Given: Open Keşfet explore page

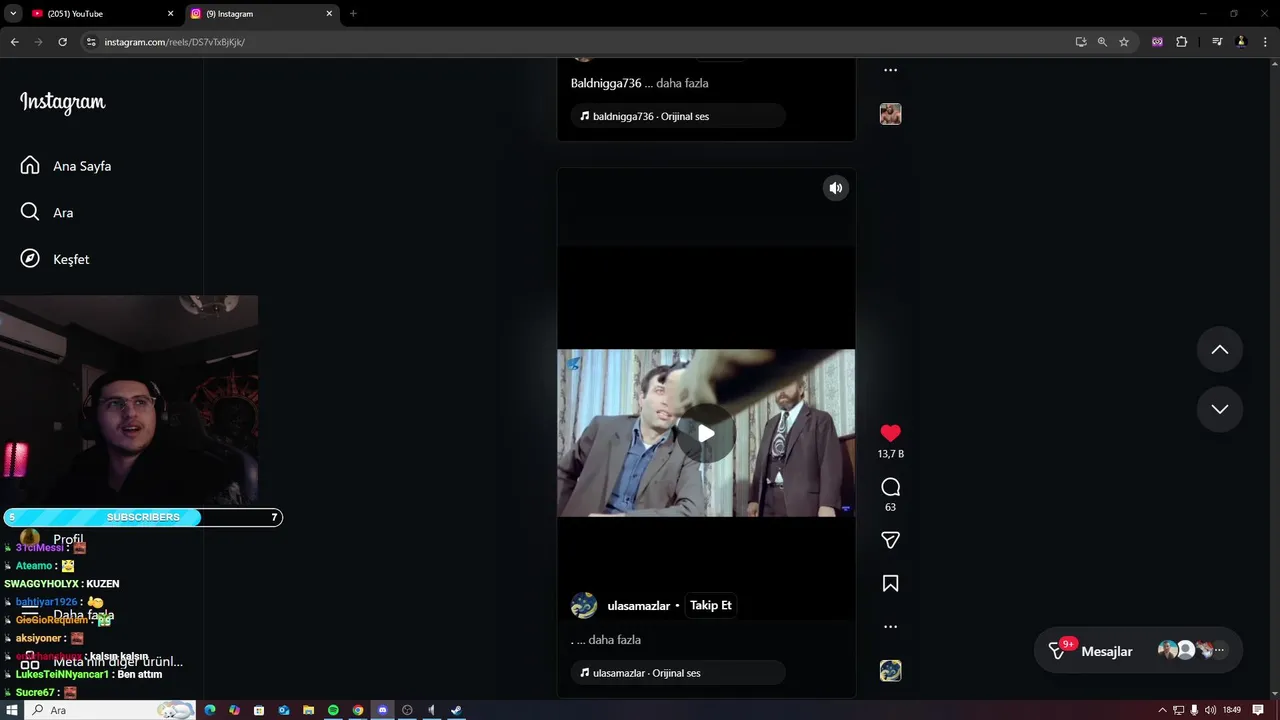Looking at the screenshot, I should click(55, 259).
